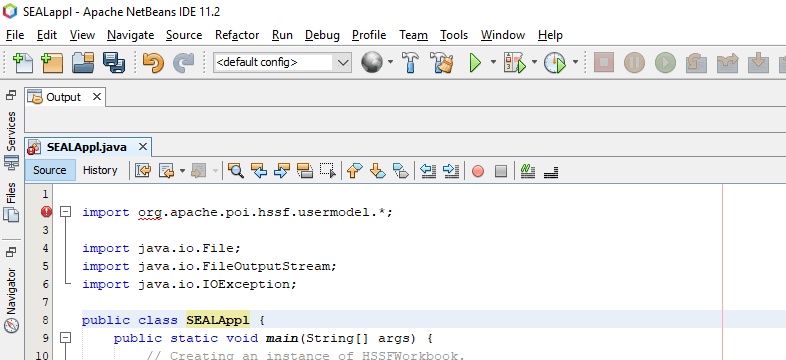The image size is (786, 360).
Task: Close the Output tab
Action: pos(97,97)
